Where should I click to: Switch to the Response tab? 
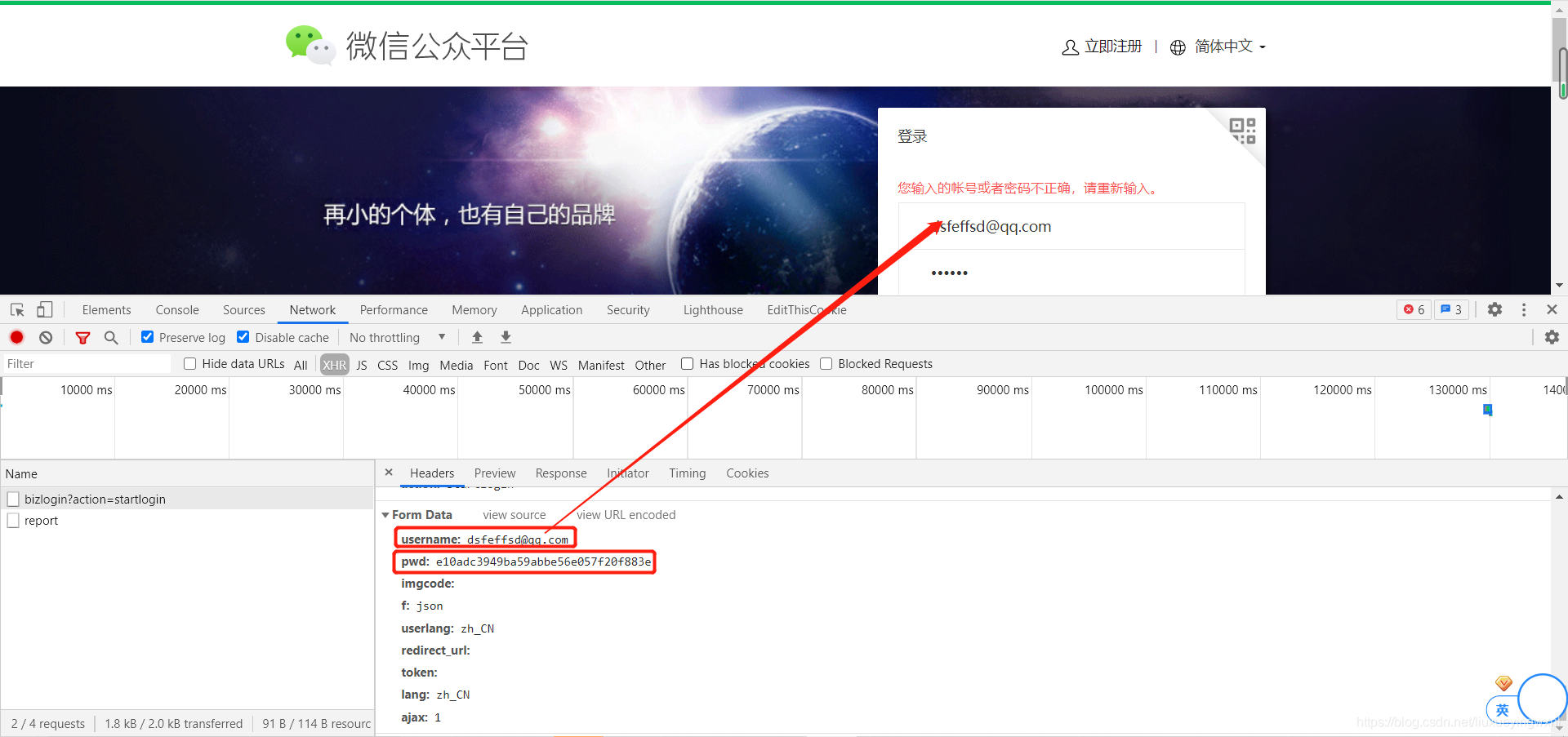[x=561, y=473]
